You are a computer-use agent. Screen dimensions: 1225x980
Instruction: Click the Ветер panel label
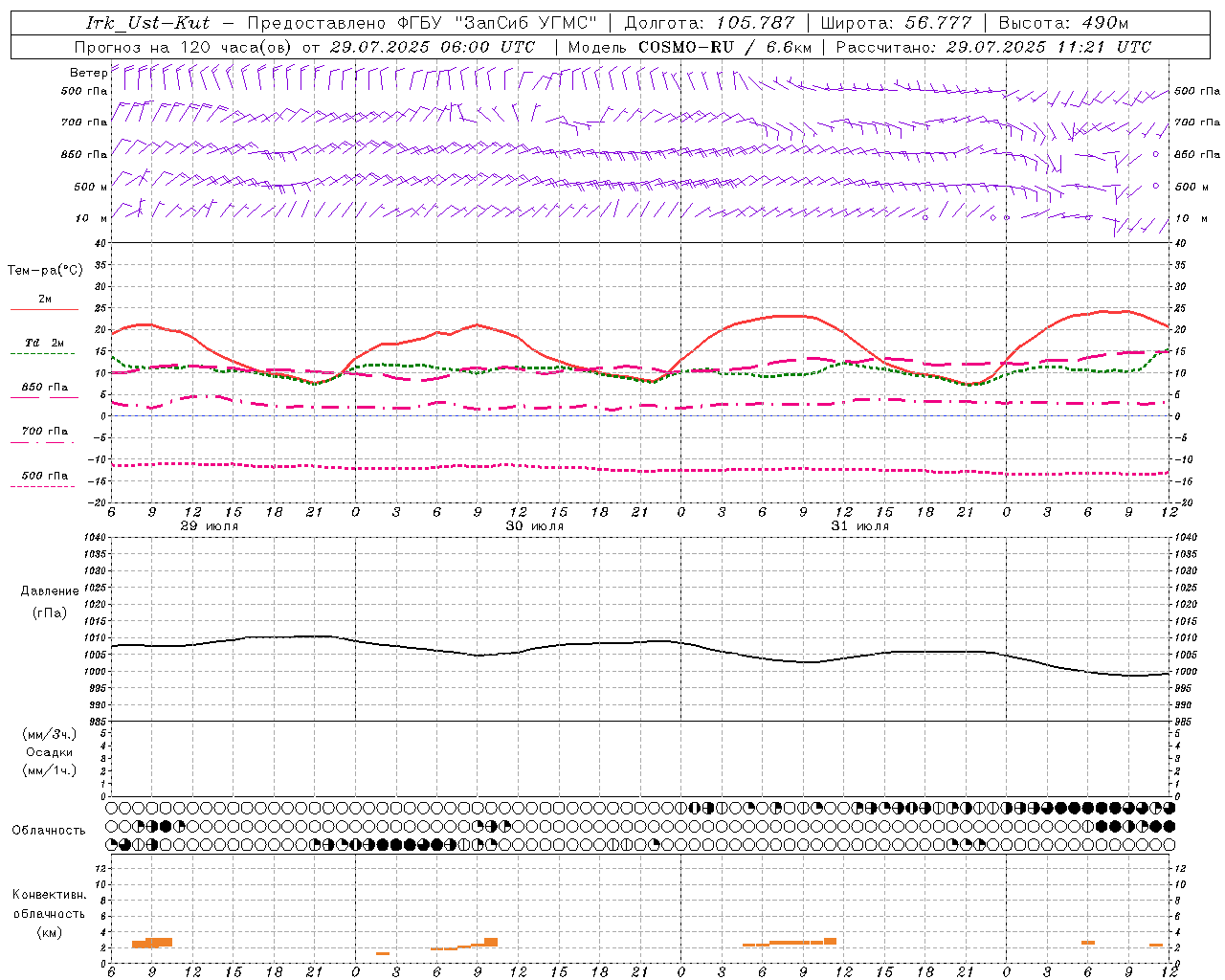[88, 73]
